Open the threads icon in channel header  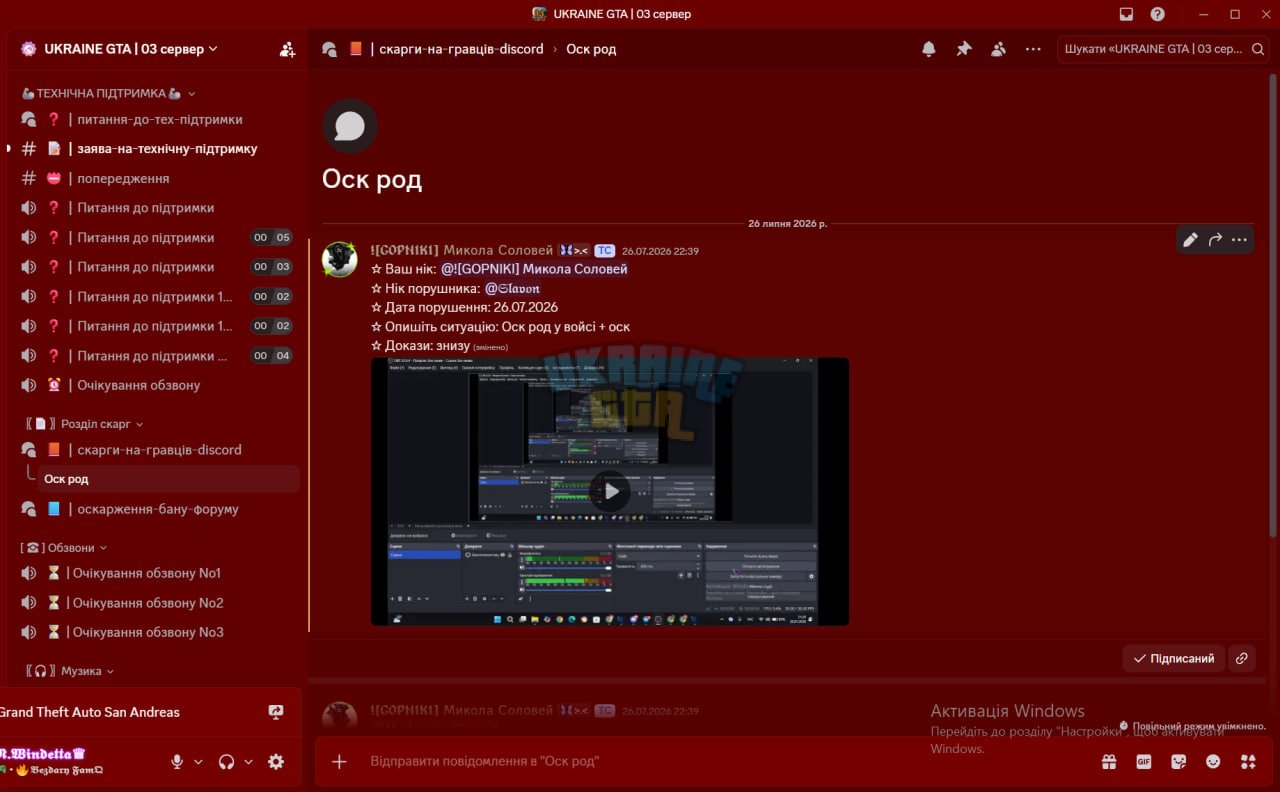(x=329, y=49)
